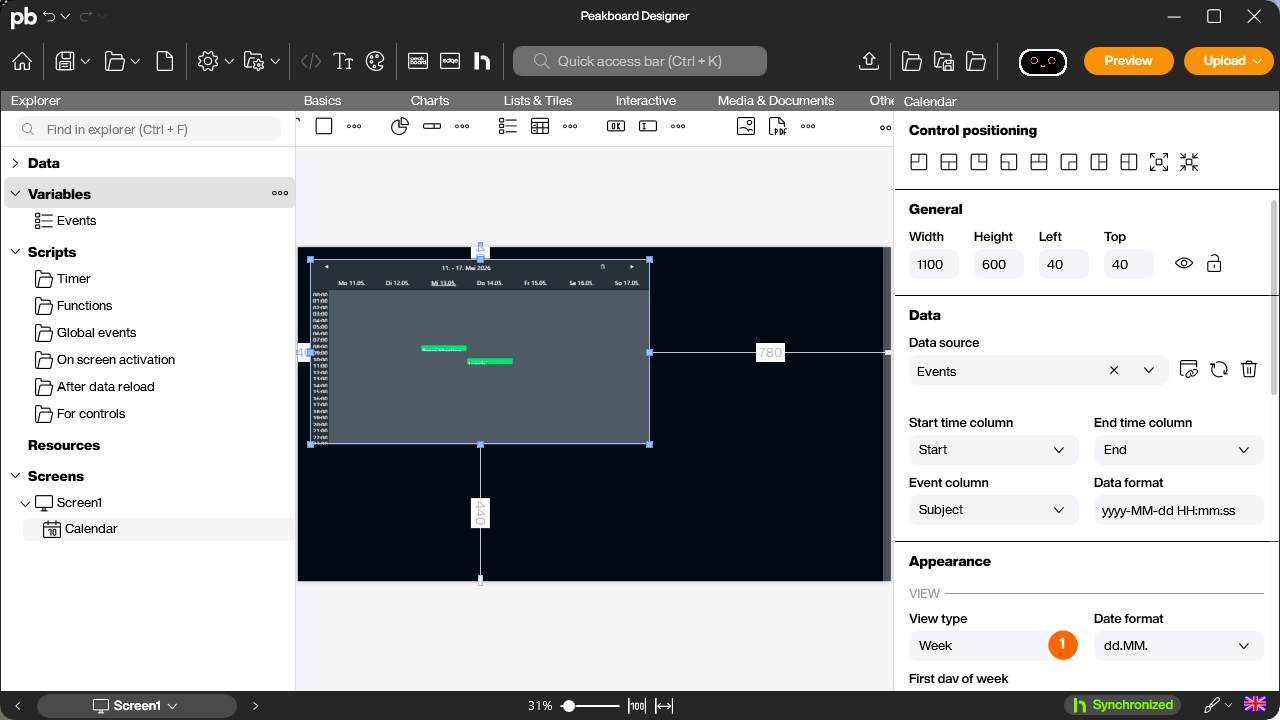1280x720 pixels.
Task: Click the Synchronized status button
Action: click(1122, 705)
